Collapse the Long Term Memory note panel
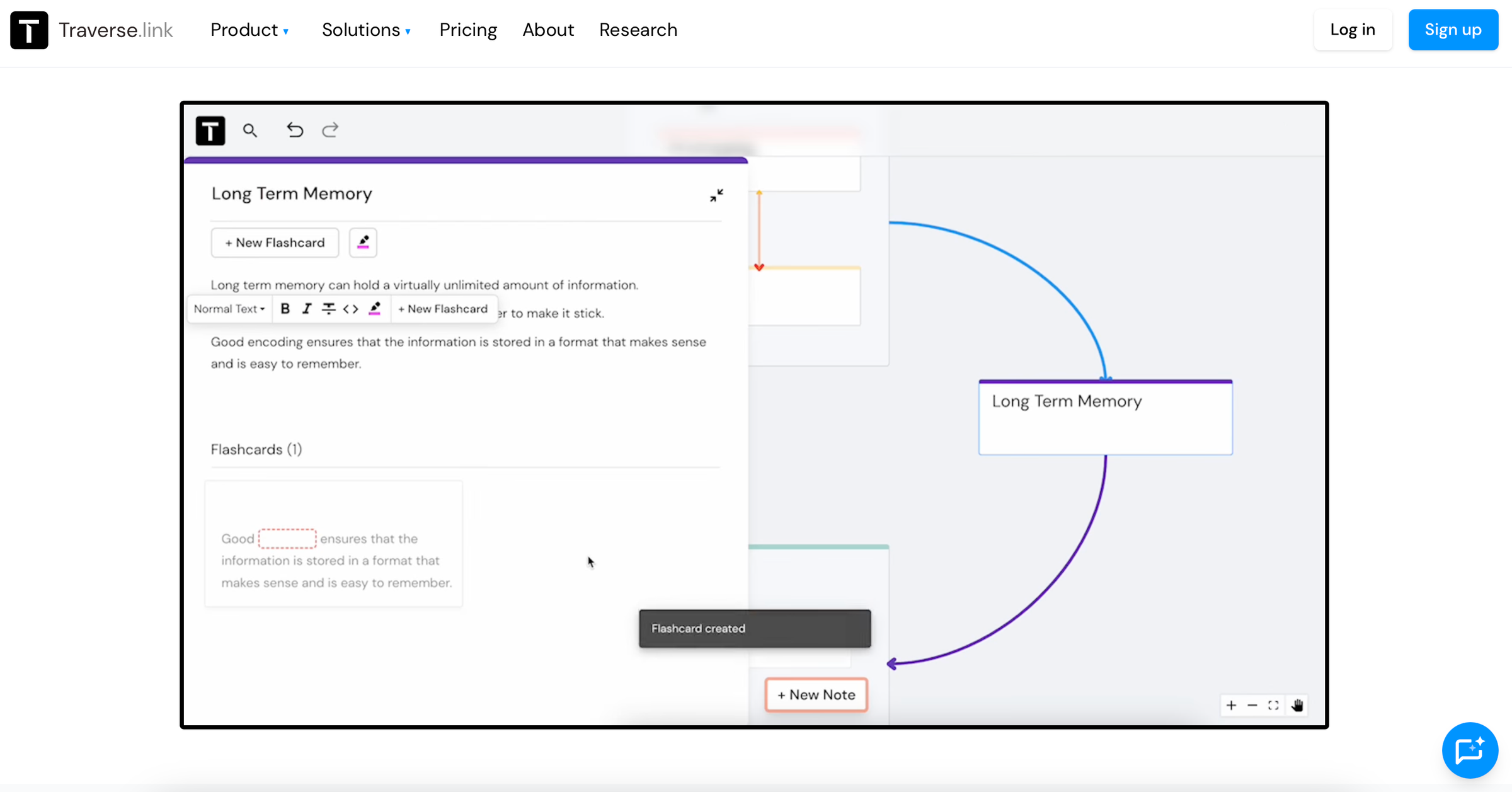Screen dimensions: 1512x792 tap(716, 195)
